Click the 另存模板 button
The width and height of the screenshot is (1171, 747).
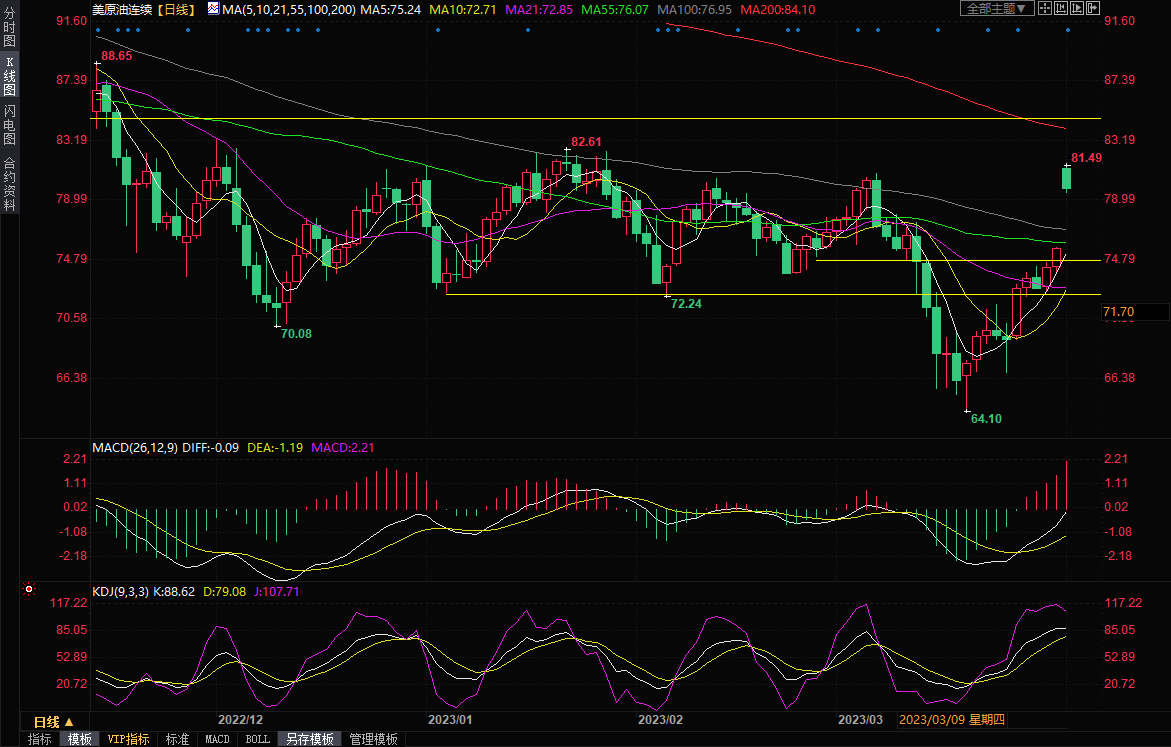tap(309, 739)
